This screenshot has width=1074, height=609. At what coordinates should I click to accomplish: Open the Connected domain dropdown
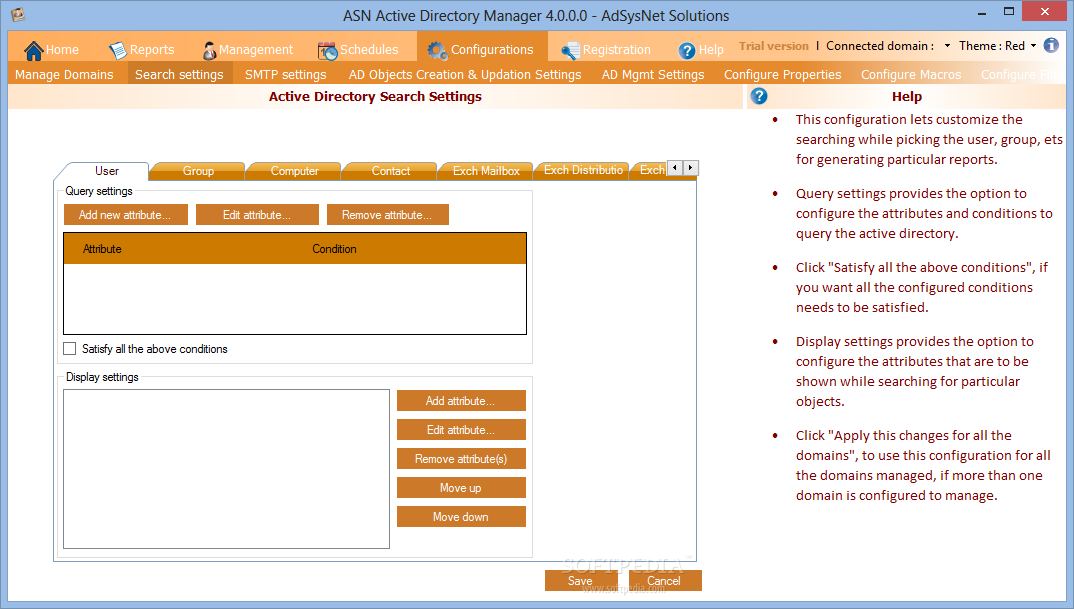pyautogui.click(x=947, y=46)
